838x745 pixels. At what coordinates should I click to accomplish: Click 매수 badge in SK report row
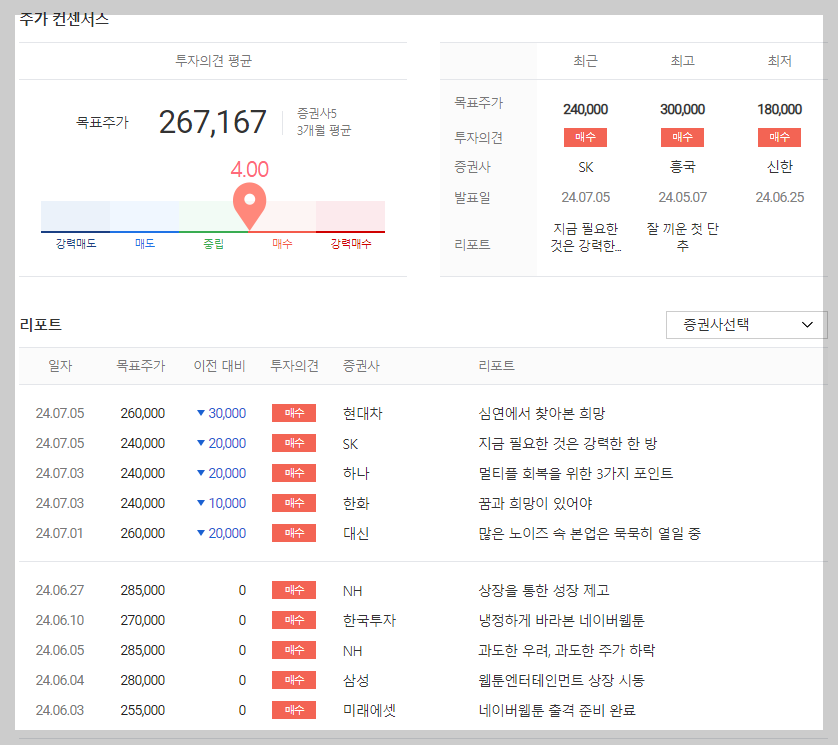coord(294,443)
